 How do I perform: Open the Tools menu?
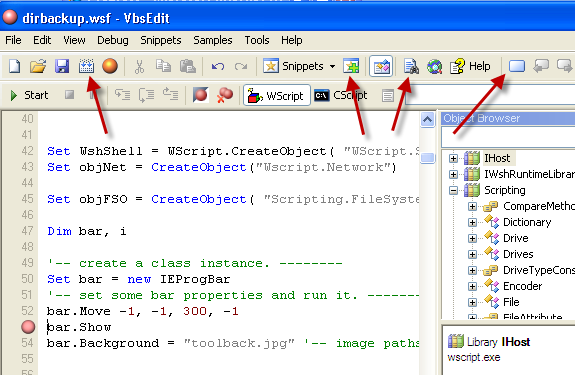(x=257, y=40)
